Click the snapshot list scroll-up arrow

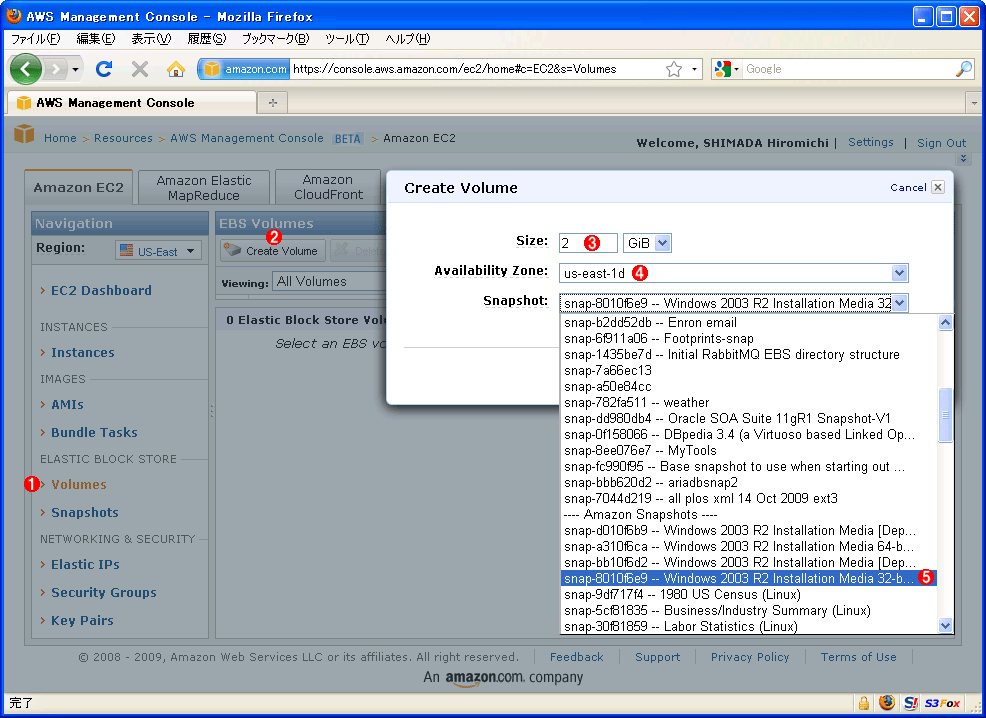click(945, 323)
